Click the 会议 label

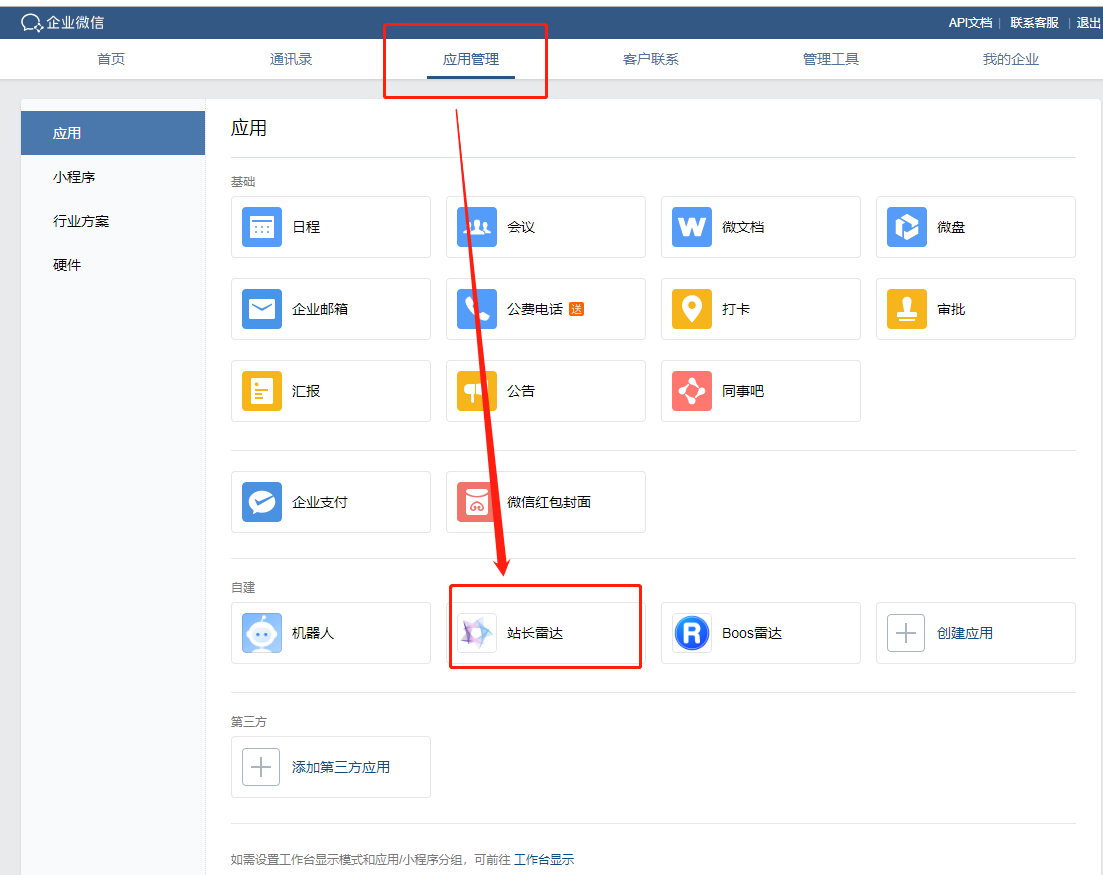click(x=521, y=227)
